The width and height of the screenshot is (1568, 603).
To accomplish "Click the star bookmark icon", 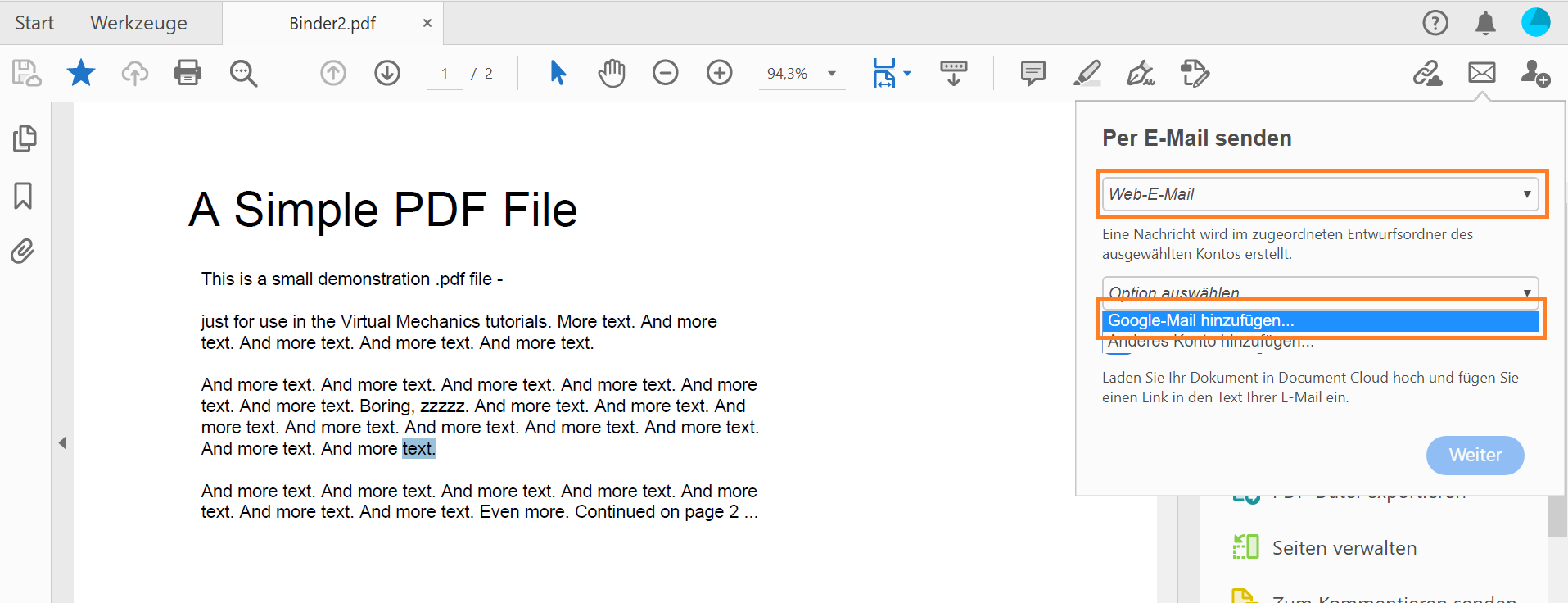I will (80, 73).
